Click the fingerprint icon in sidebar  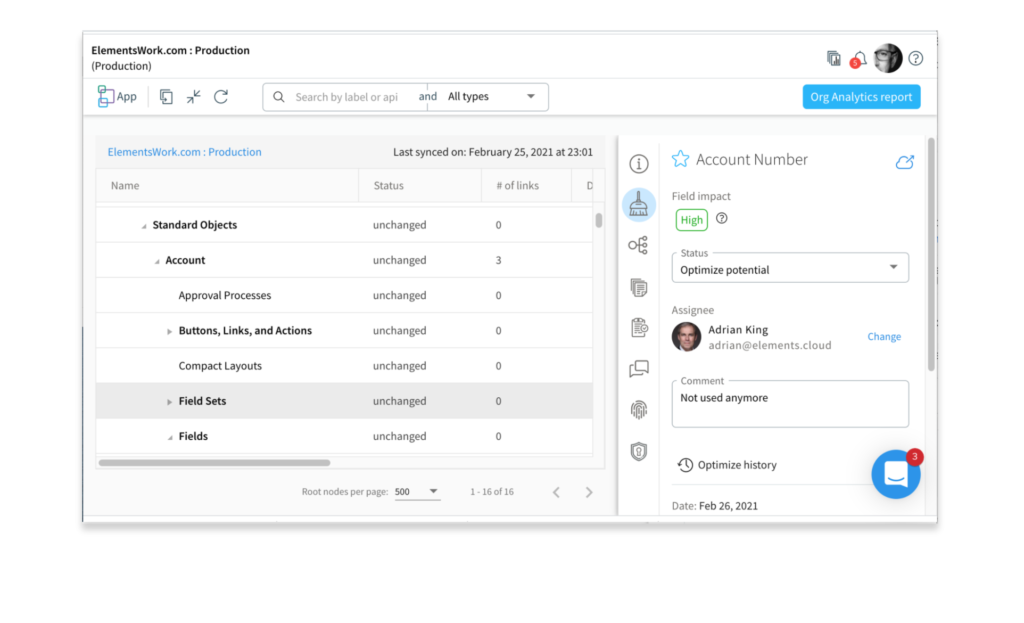point(638,409)
